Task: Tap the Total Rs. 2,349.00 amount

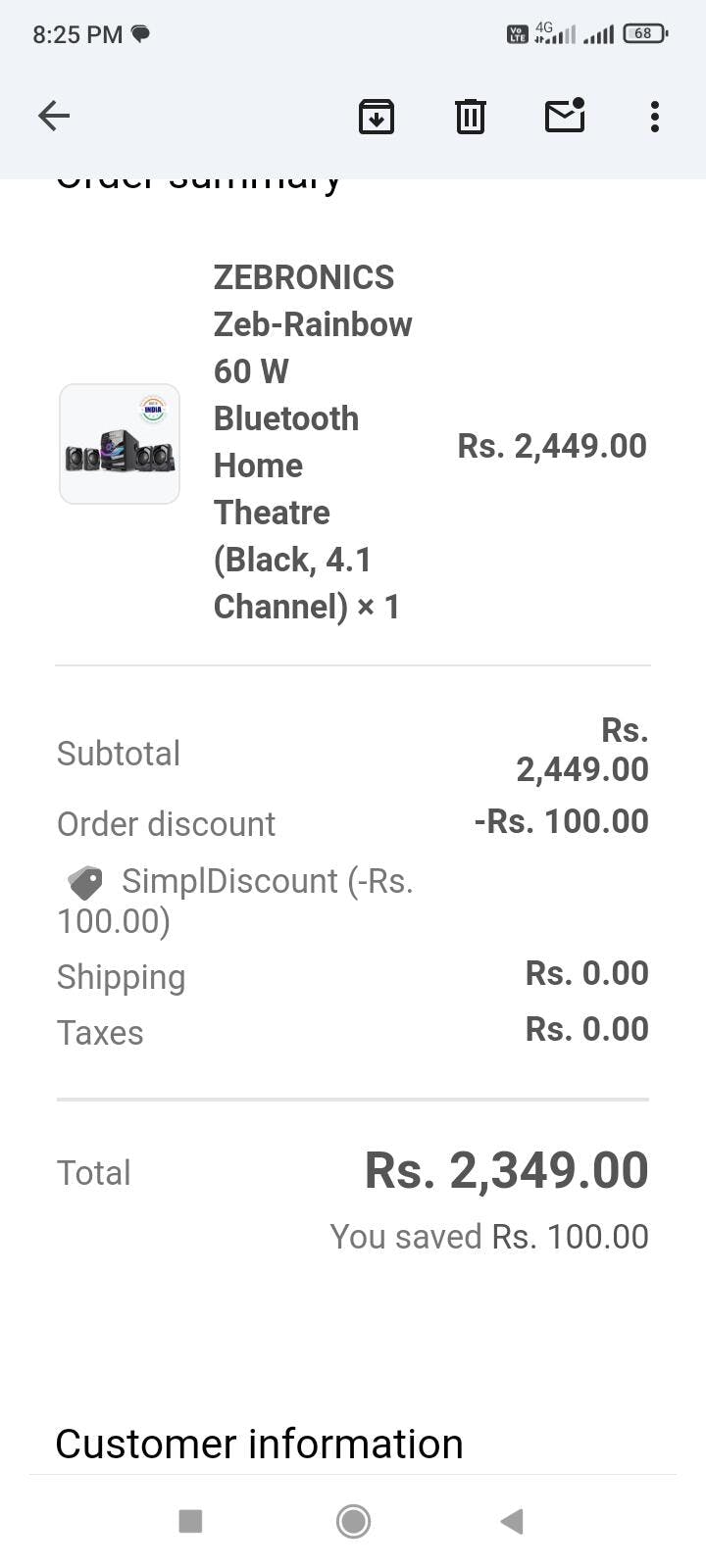Action: (x=506, y=1170)
